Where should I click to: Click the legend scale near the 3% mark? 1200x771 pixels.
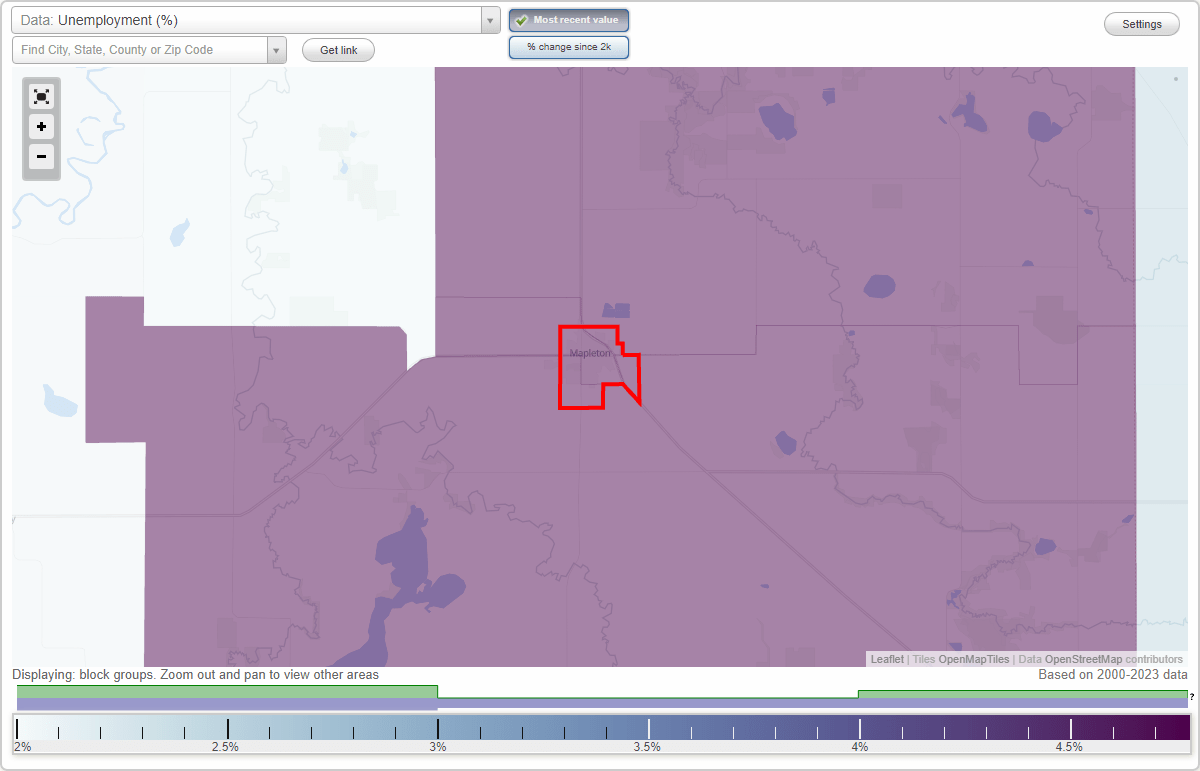pyautogui.click(x=437, y=727)
